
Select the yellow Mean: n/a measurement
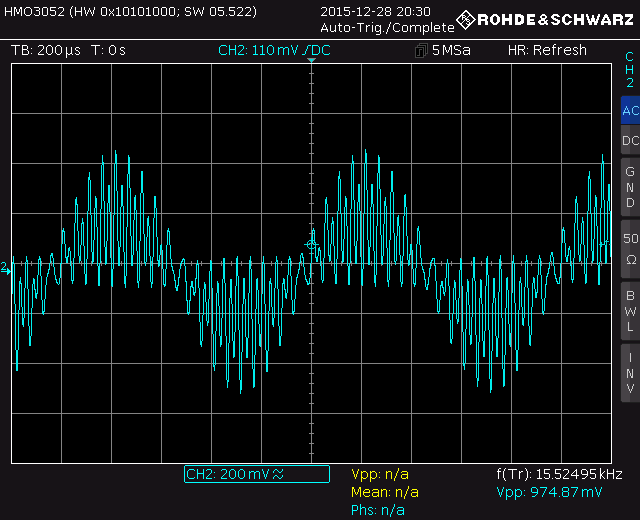384,492
